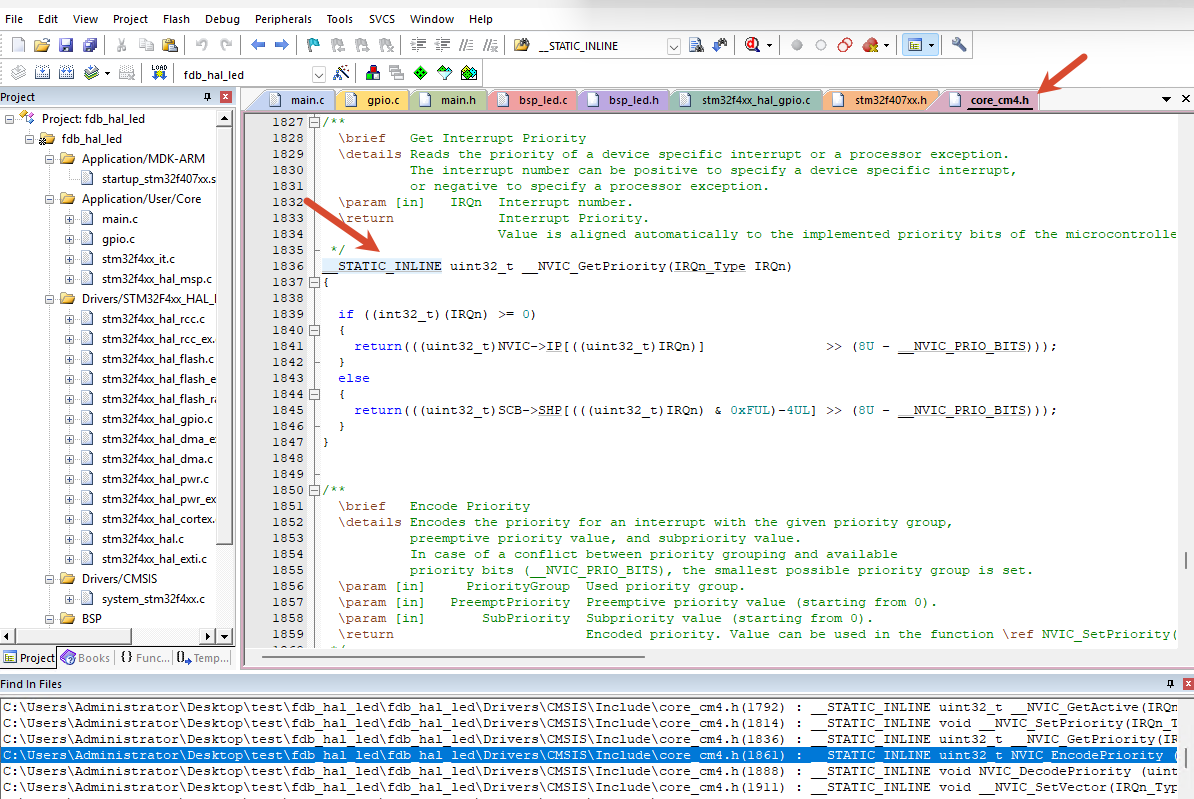Screen dimensions: 1194x799
Task: Open the fdb_hal_led target selection dropdown
Action: coord(319,74)
